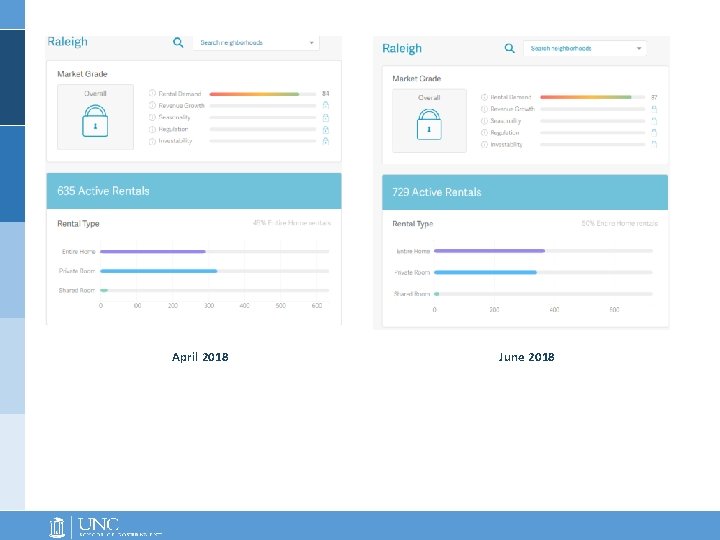Click purple Entire Home bar in June 2018 chart
Screen dimensions: 720x540
tap(489, 251)
